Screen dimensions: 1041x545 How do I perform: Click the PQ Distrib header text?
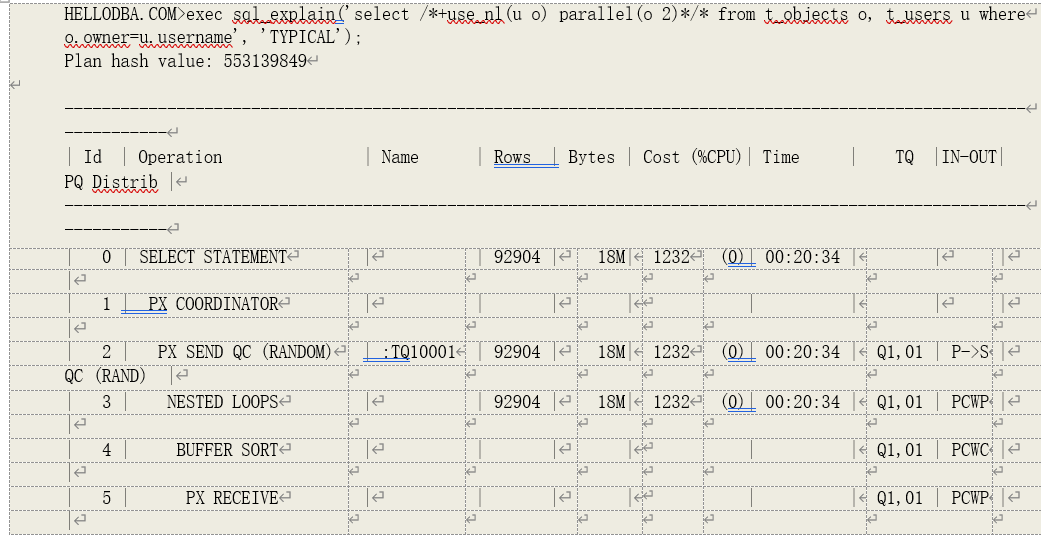click(x=111, y=182)
